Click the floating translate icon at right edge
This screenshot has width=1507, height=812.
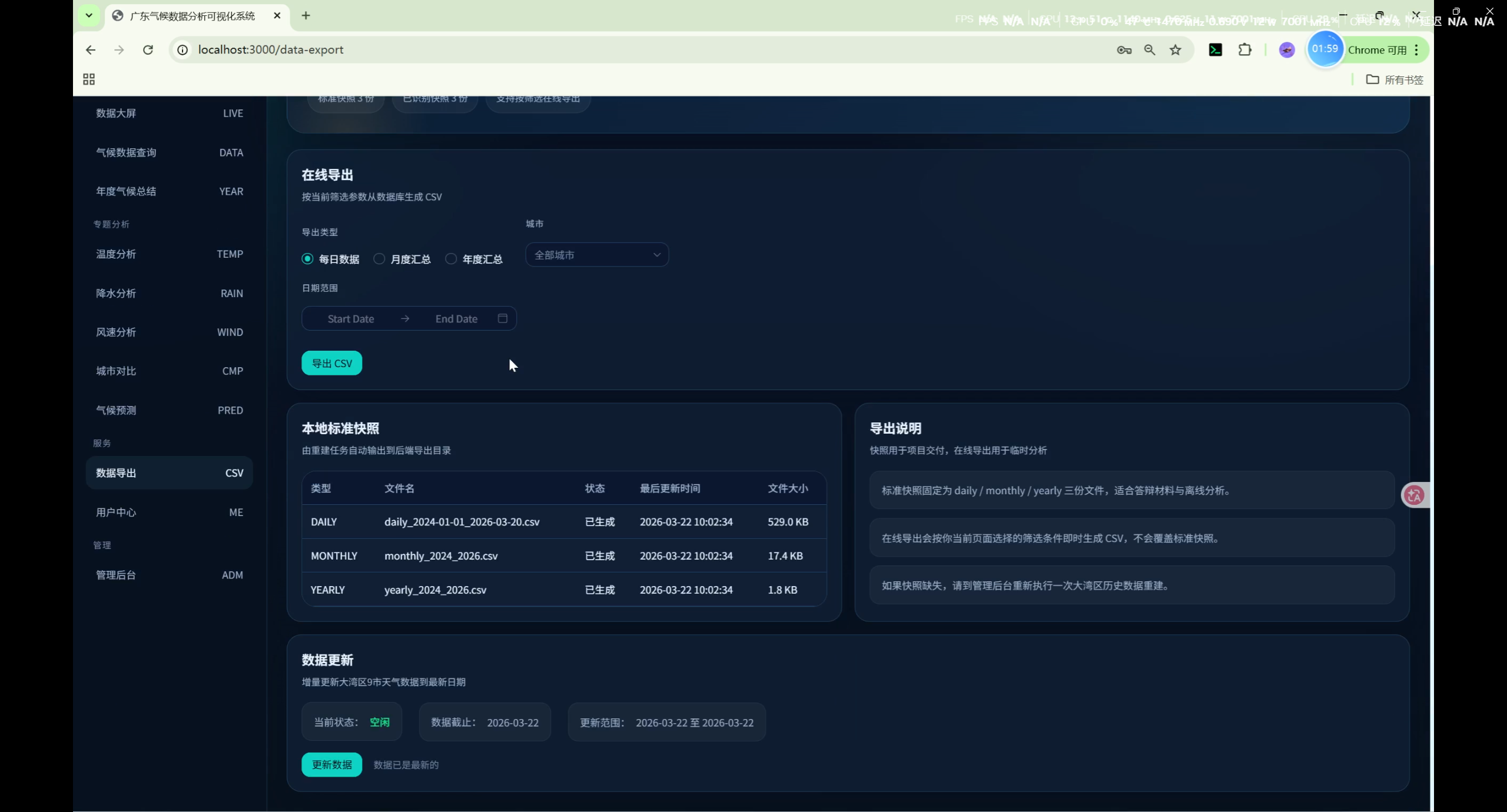click(x=1414, y=495)
